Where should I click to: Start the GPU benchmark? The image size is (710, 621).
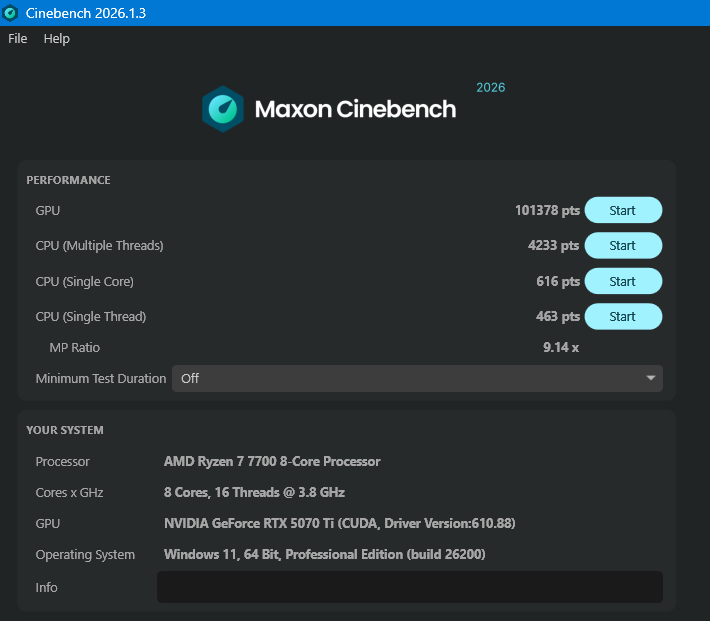click(x=623, y=210)
